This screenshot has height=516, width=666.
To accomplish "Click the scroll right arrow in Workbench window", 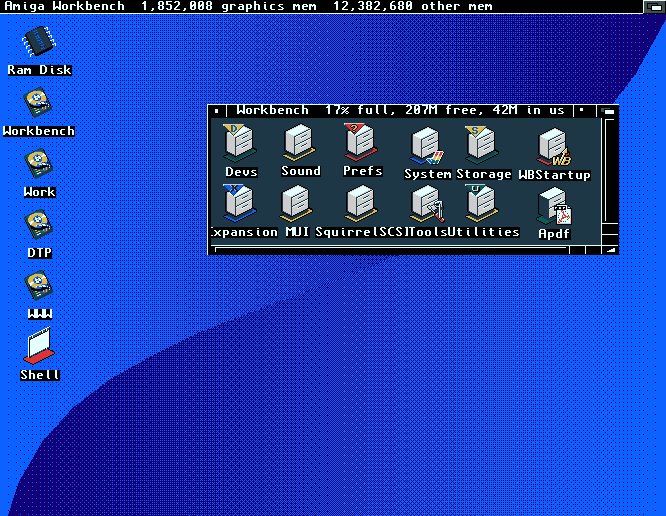I will (x=594, y=250).
